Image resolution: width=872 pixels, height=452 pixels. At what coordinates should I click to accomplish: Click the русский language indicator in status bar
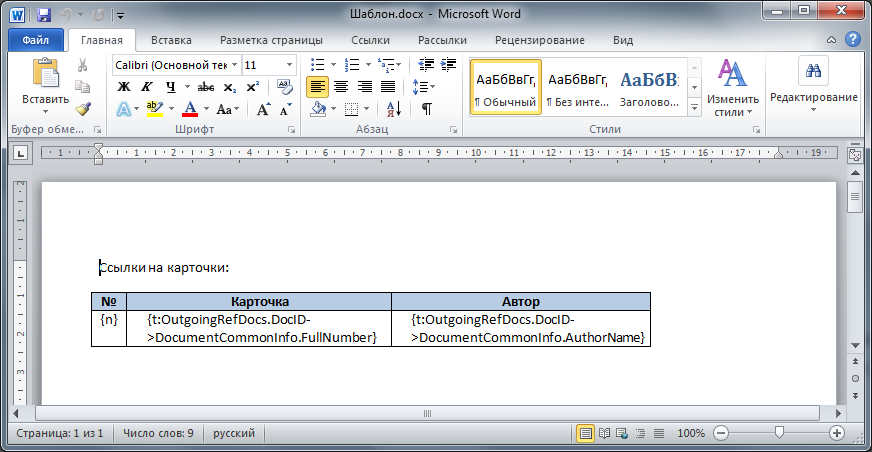(x=236, y=434)
